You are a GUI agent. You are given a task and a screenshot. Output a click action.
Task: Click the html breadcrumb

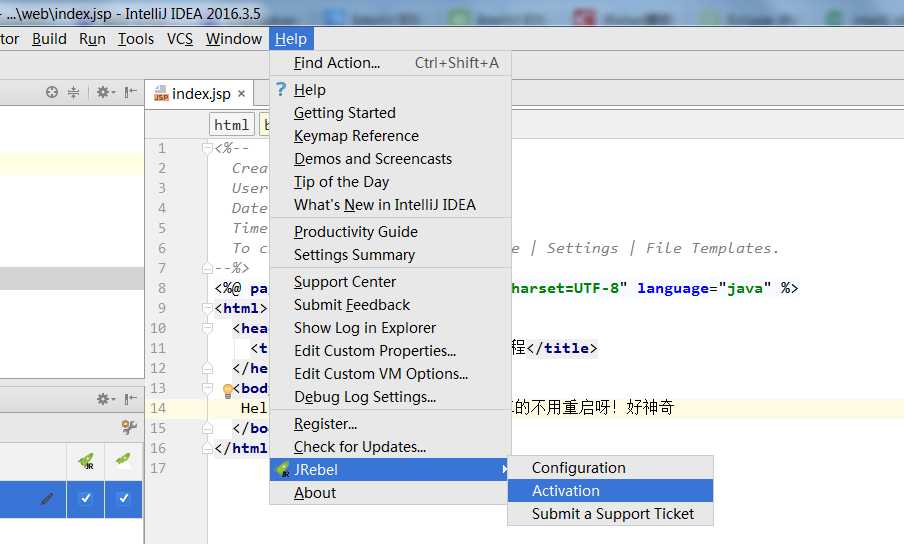231,124
